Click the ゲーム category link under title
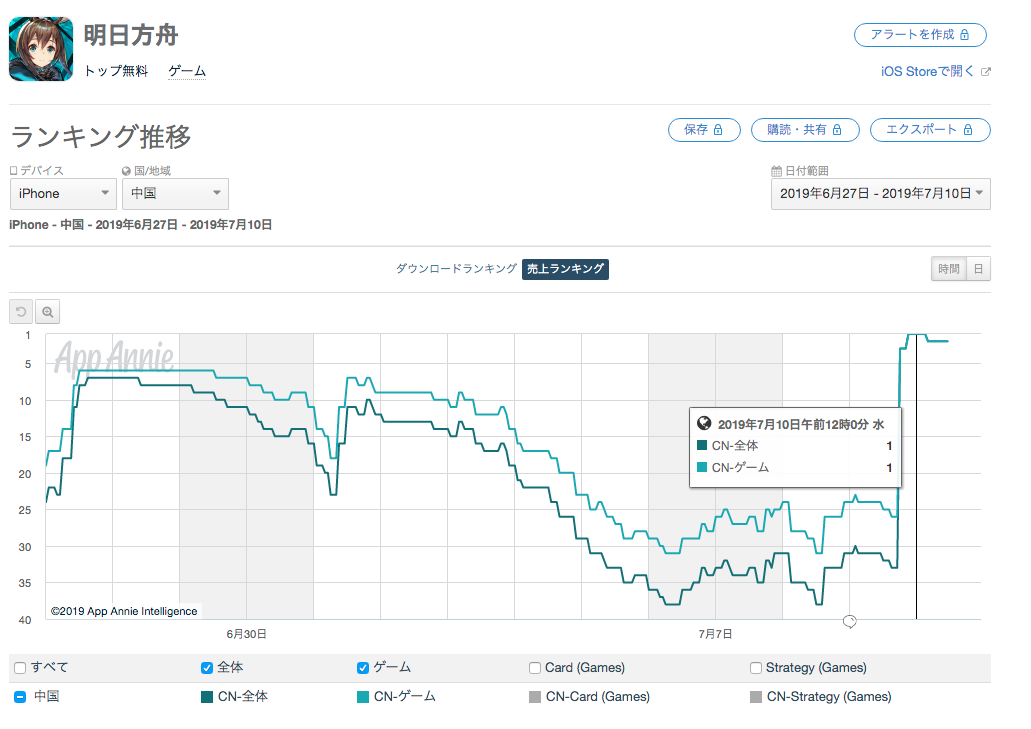Image resolution: width=1031 pixels, height=729 pixels. (187, 71)
